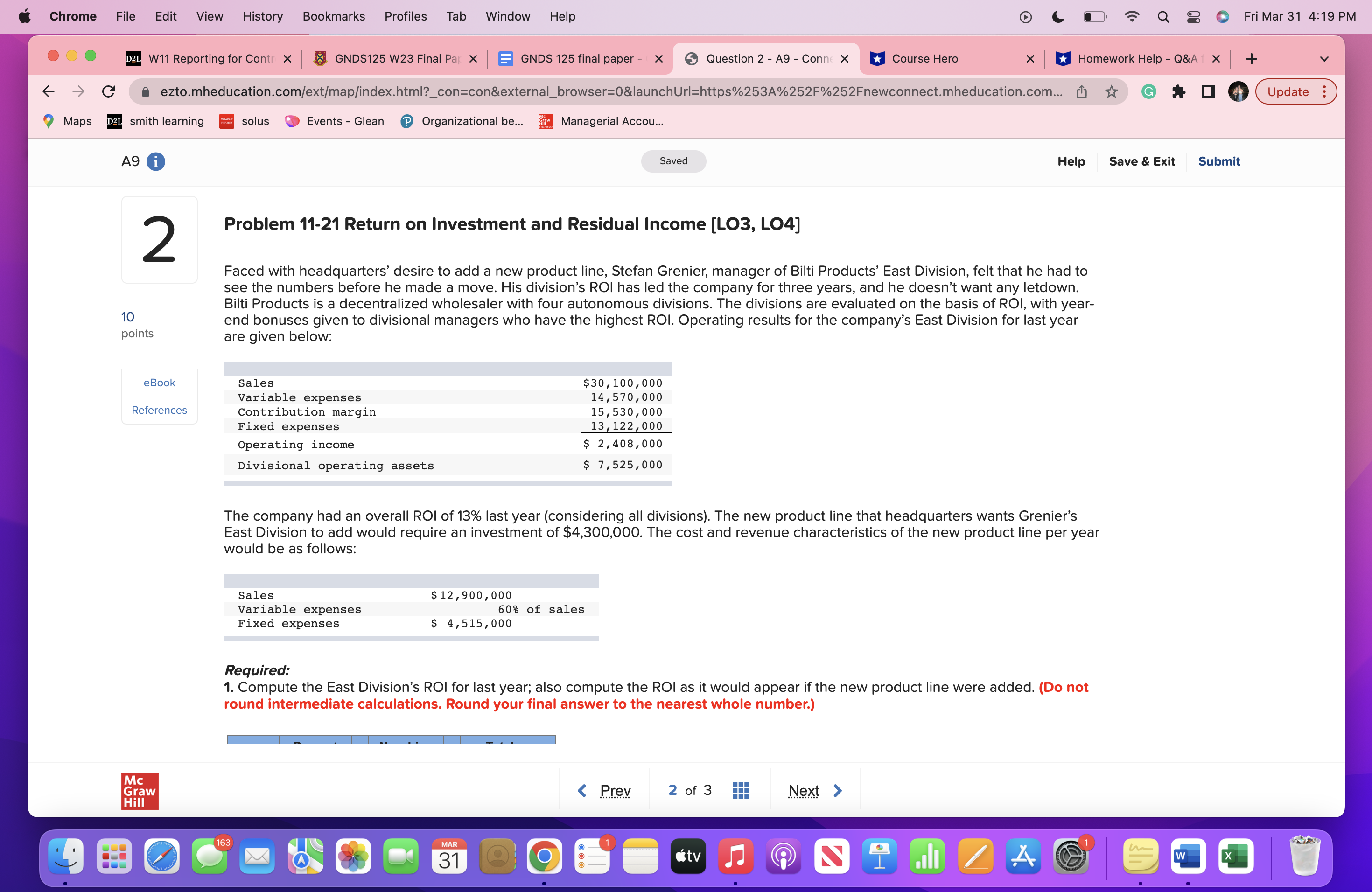Toggle the bookmark star for this page

point(1111,91)
